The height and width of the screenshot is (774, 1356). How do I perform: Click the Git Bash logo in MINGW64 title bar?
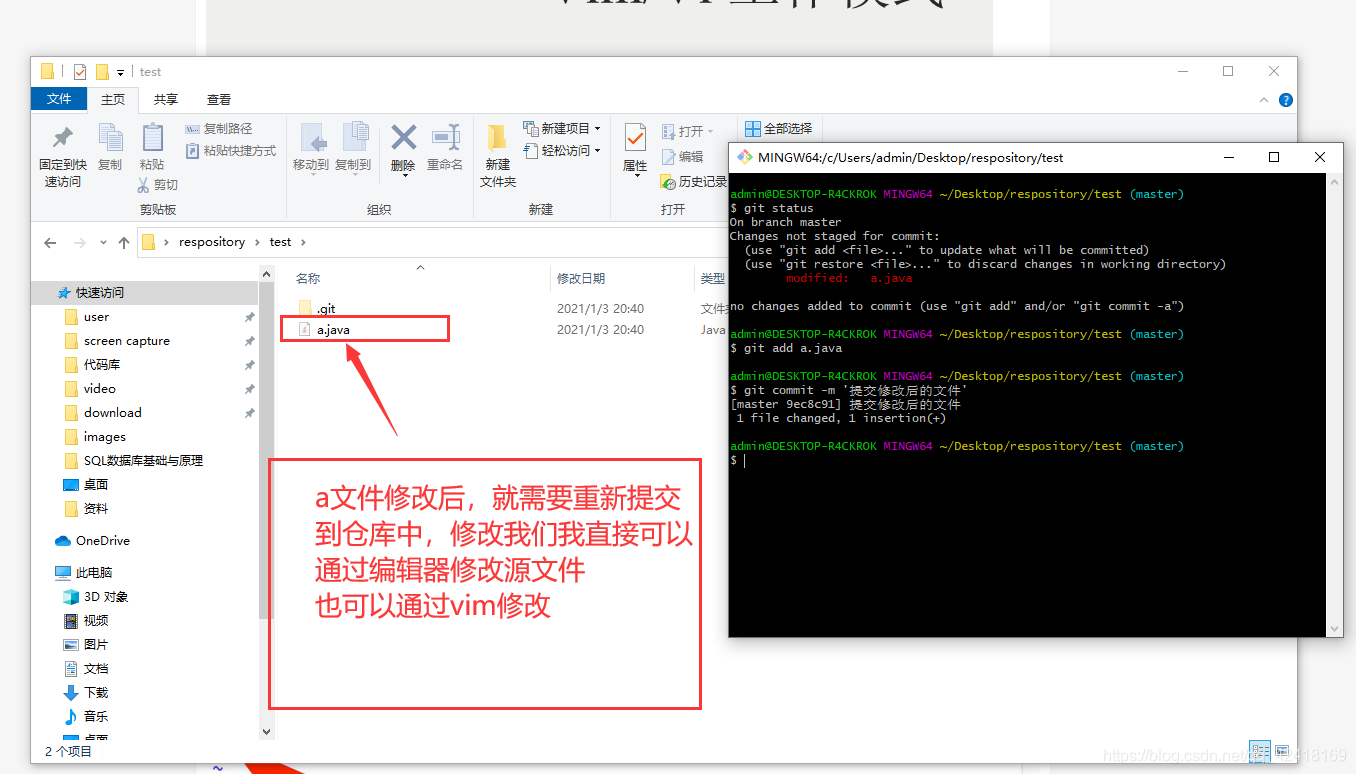(x=745, y=157)
